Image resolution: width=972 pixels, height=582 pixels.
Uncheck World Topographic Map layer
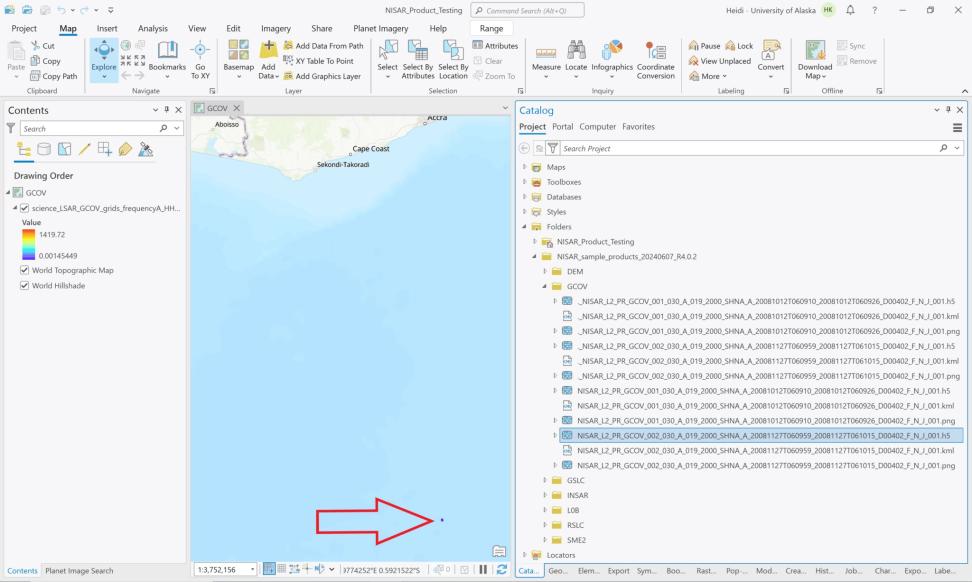coord(24,270)
